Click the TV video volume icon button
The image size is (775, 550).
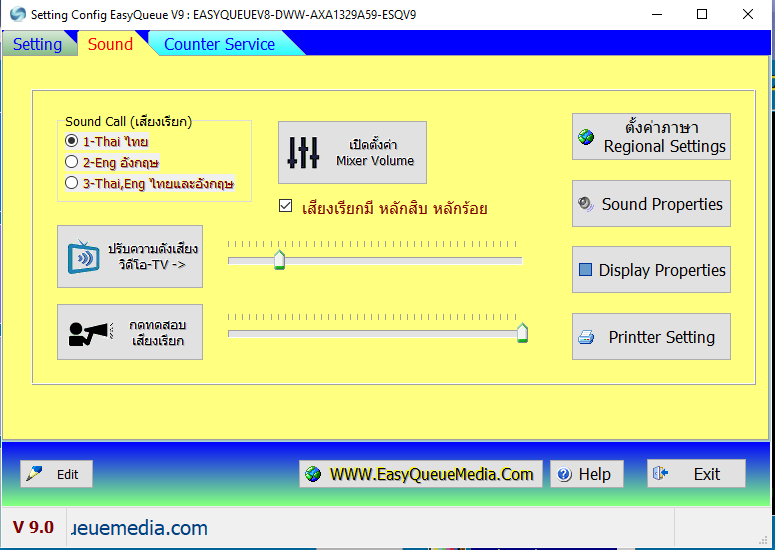coord(130,257)
